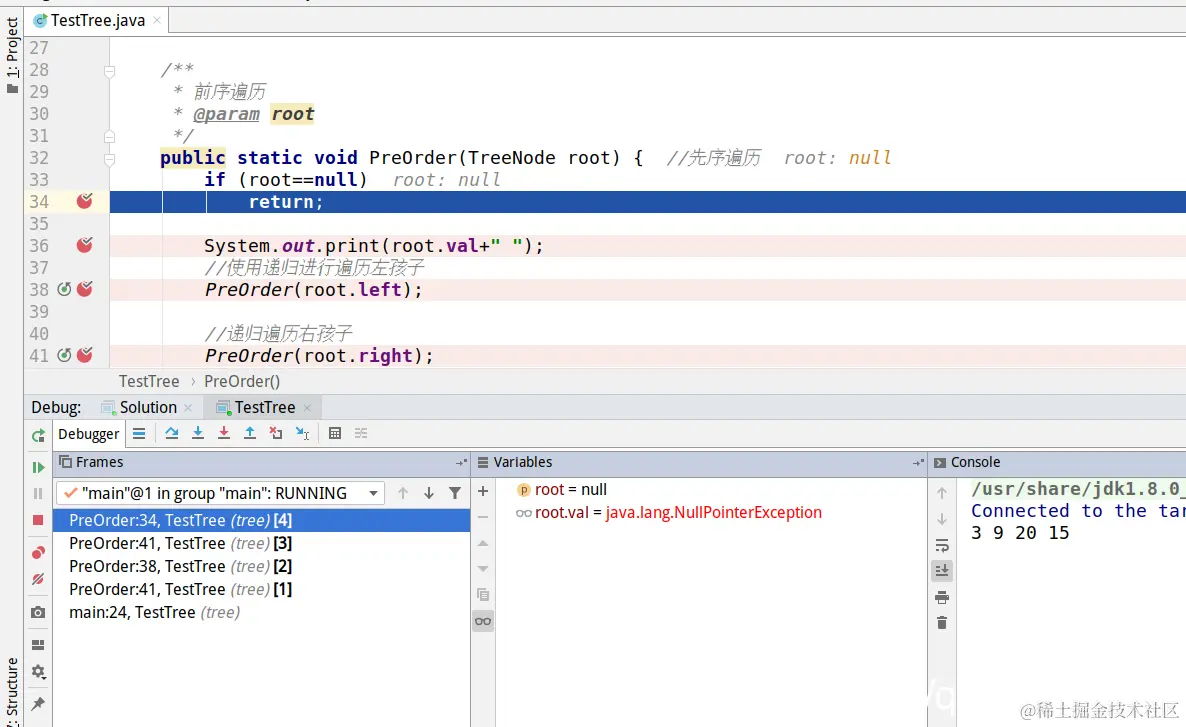
Task: Click the recursive call icon on line 41
Action: pyautogui.click(x=64, y=355)
